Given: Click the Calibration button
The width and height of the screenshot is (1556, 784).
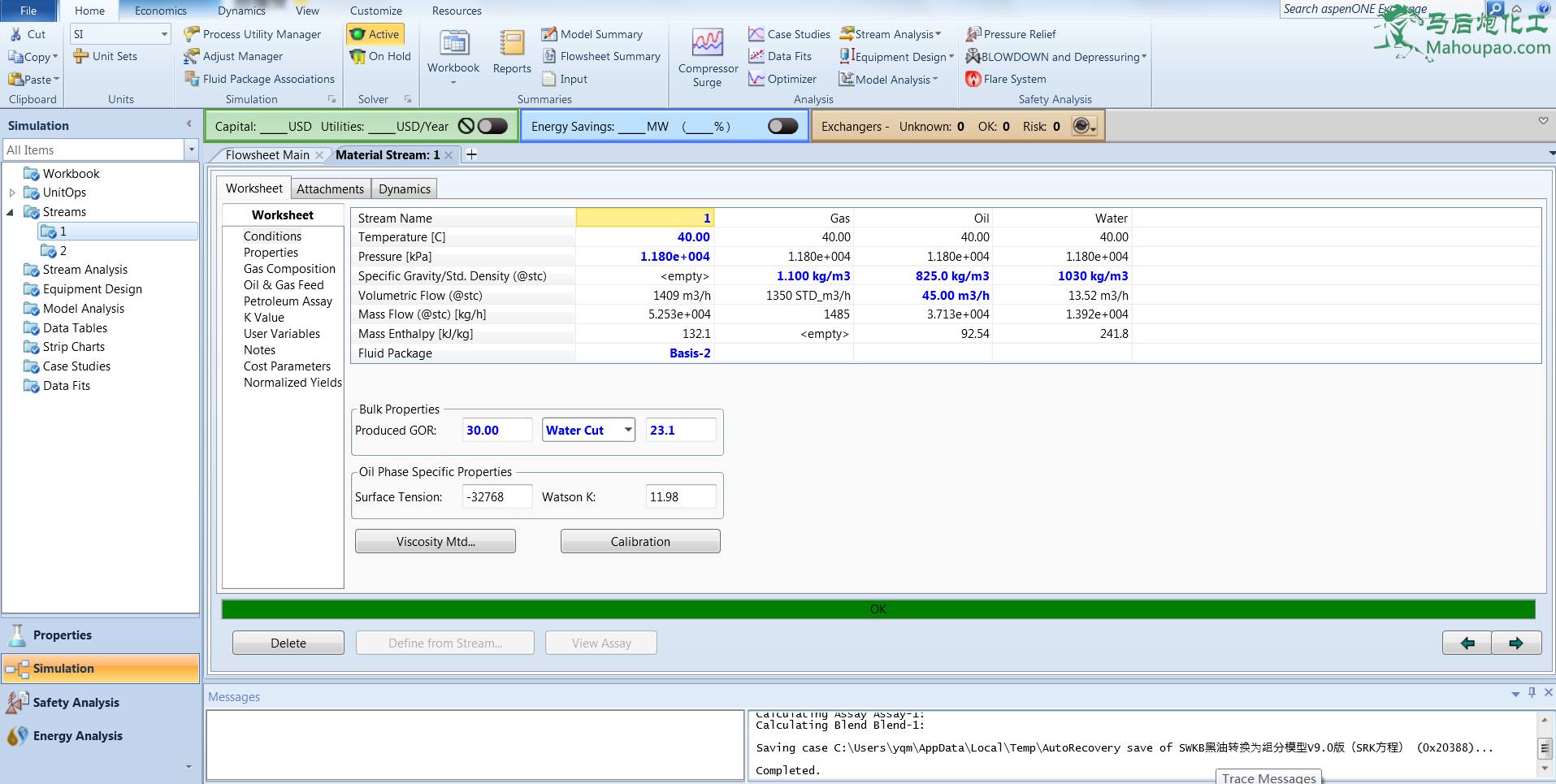Looking at the screenshot, I should [x=640, y=541].
